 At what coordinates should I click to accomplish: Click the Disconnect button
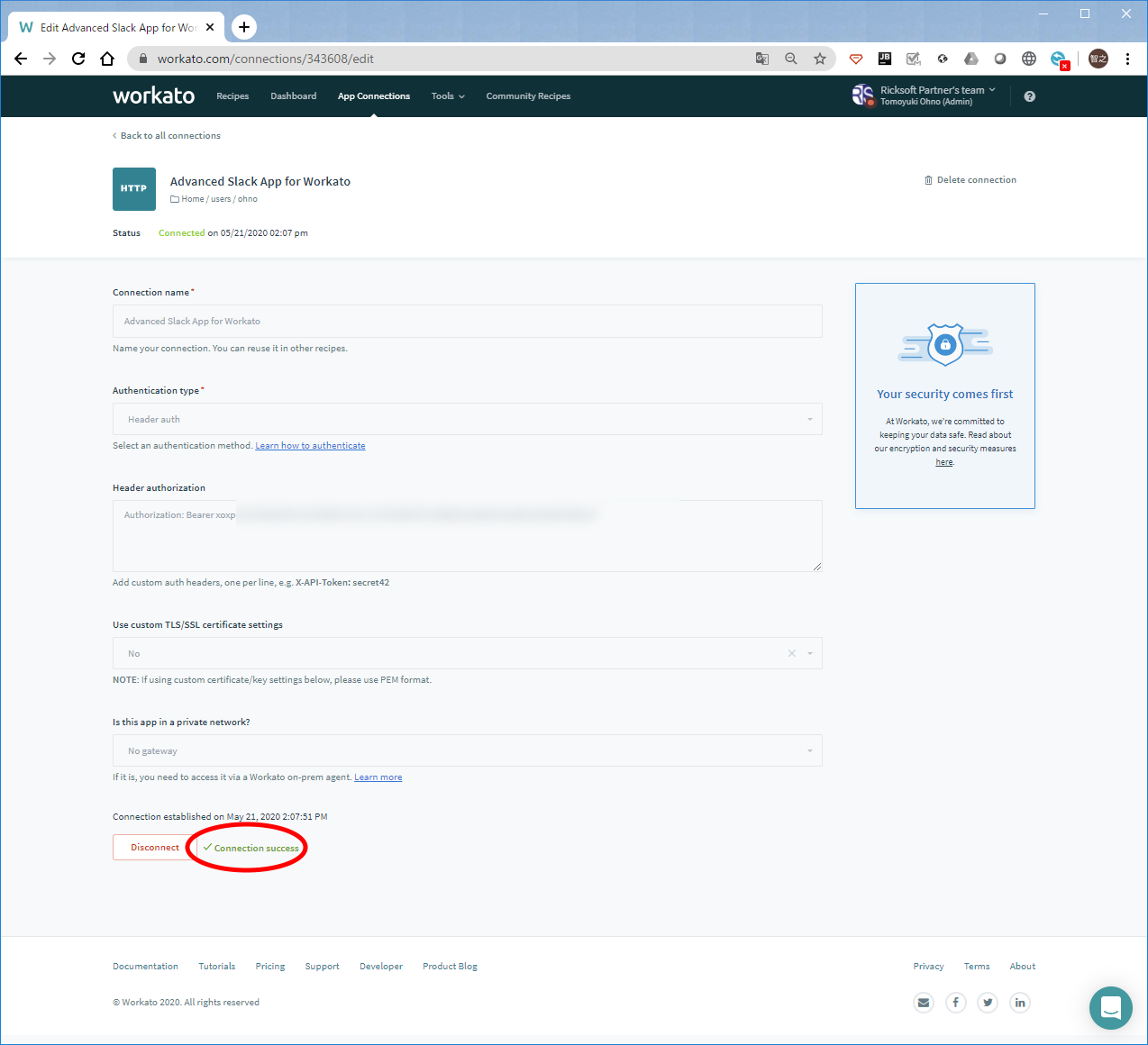pyautogui.click(x=155, y=848)
